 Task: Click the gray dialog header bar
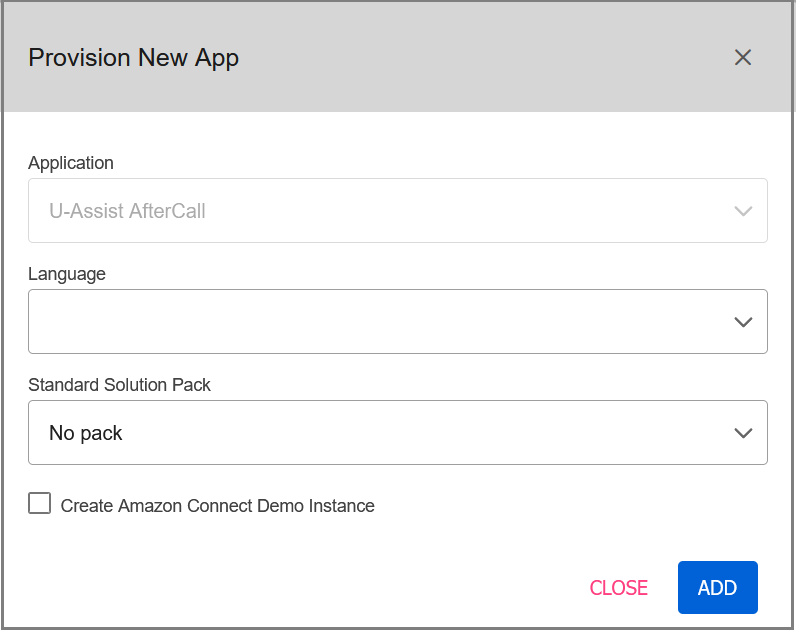398,57
